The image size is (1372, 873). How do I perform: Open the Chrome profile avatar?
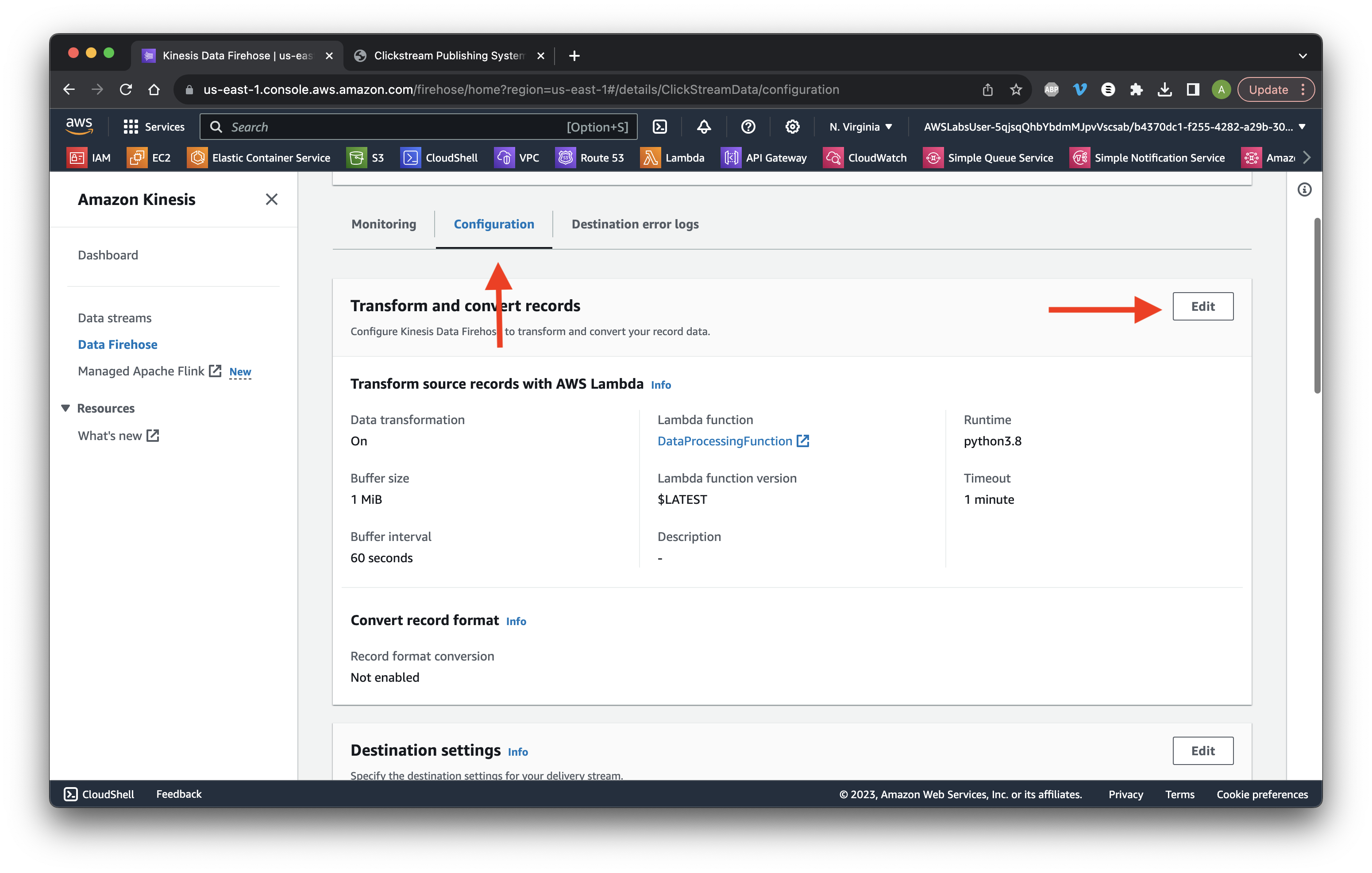point(1221,89)
